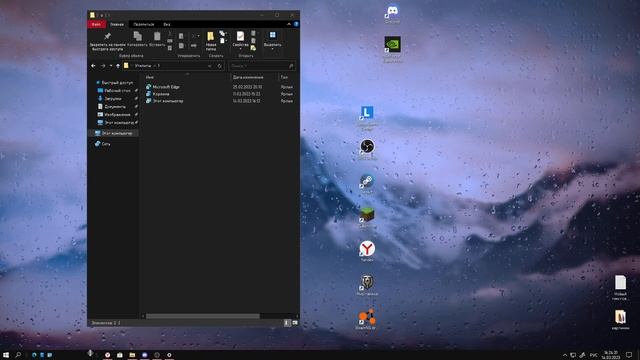This screenshot has width=640, height=360.
Task: Sort by Дата изменения column header
Action: [248, 77]
